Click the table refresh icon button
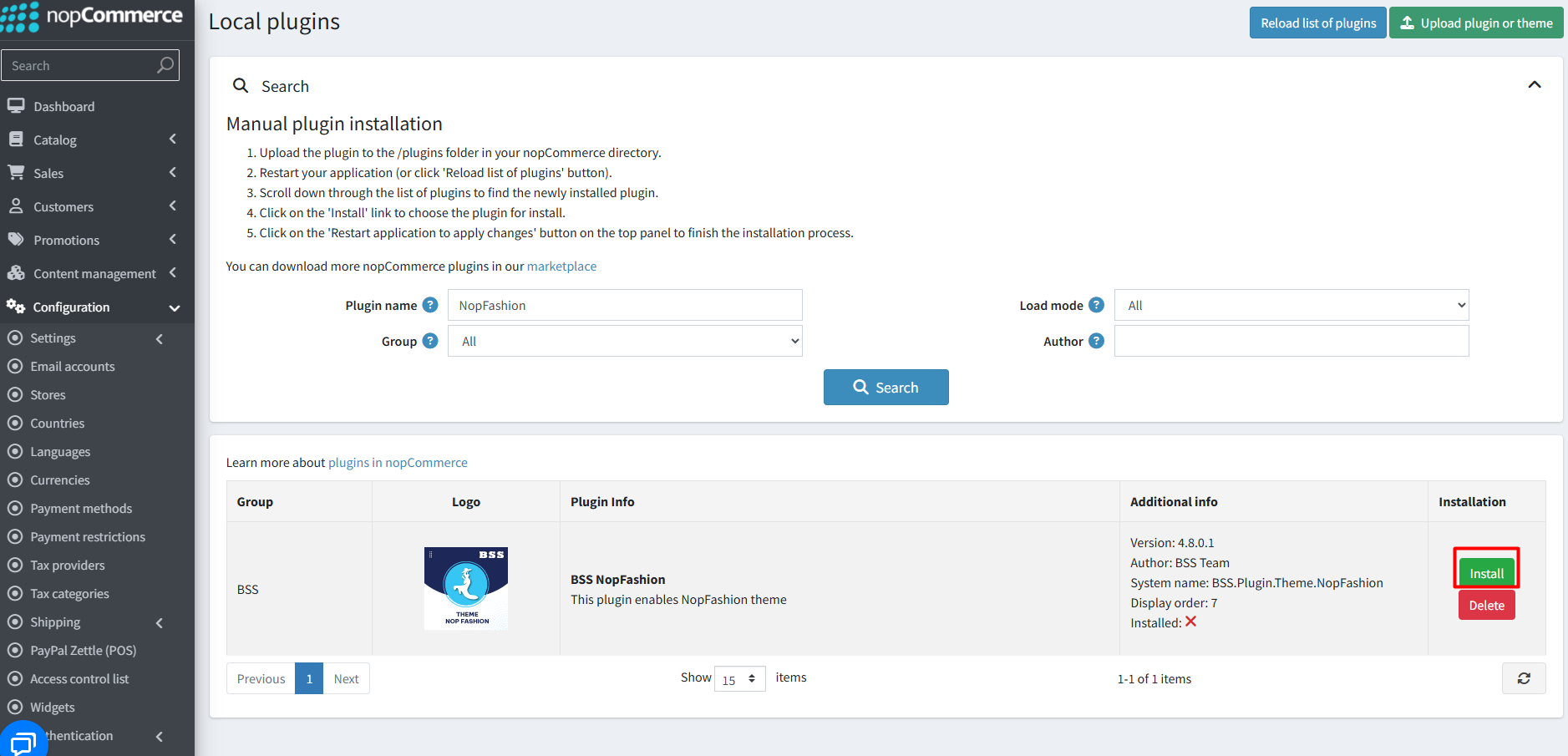This screenshot has height=756, width=1568. (x=1524, y=678)
